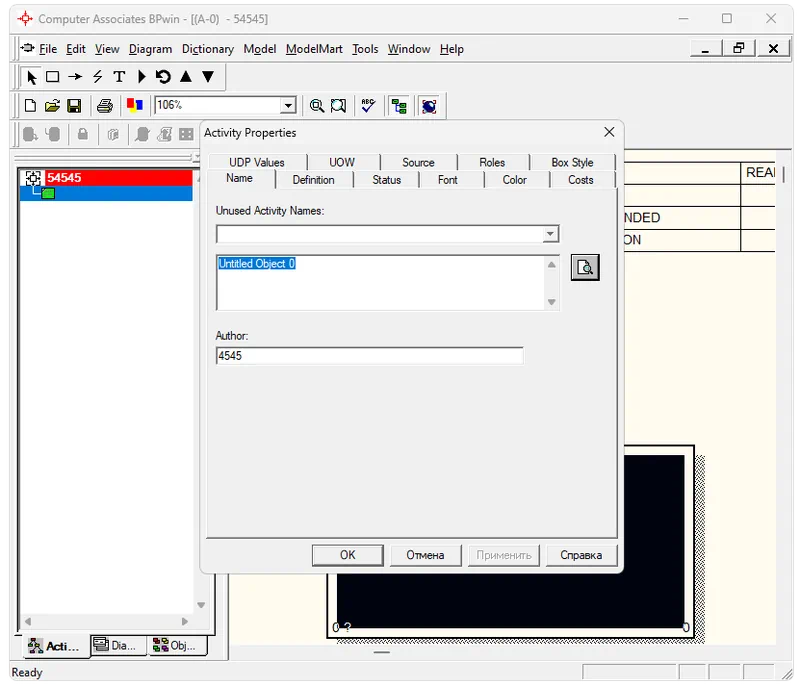Switch to the Box Style tab
Screen dimensions: 800x687
coord(572,162)
